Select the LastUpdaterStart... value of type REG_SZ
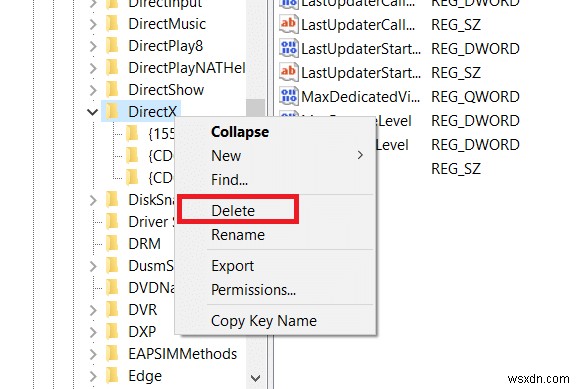Image resolution: width=581 pixels, height=389 pixels. point(361,73)
